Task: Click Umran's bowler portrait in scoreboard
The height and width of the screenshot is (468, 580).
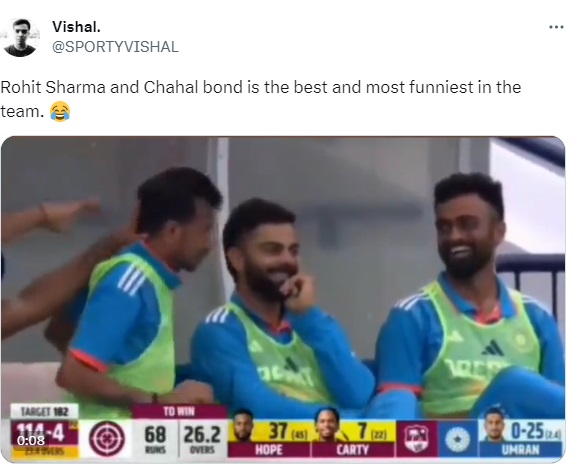Action: pyautogui.click(x=495, y=425)
